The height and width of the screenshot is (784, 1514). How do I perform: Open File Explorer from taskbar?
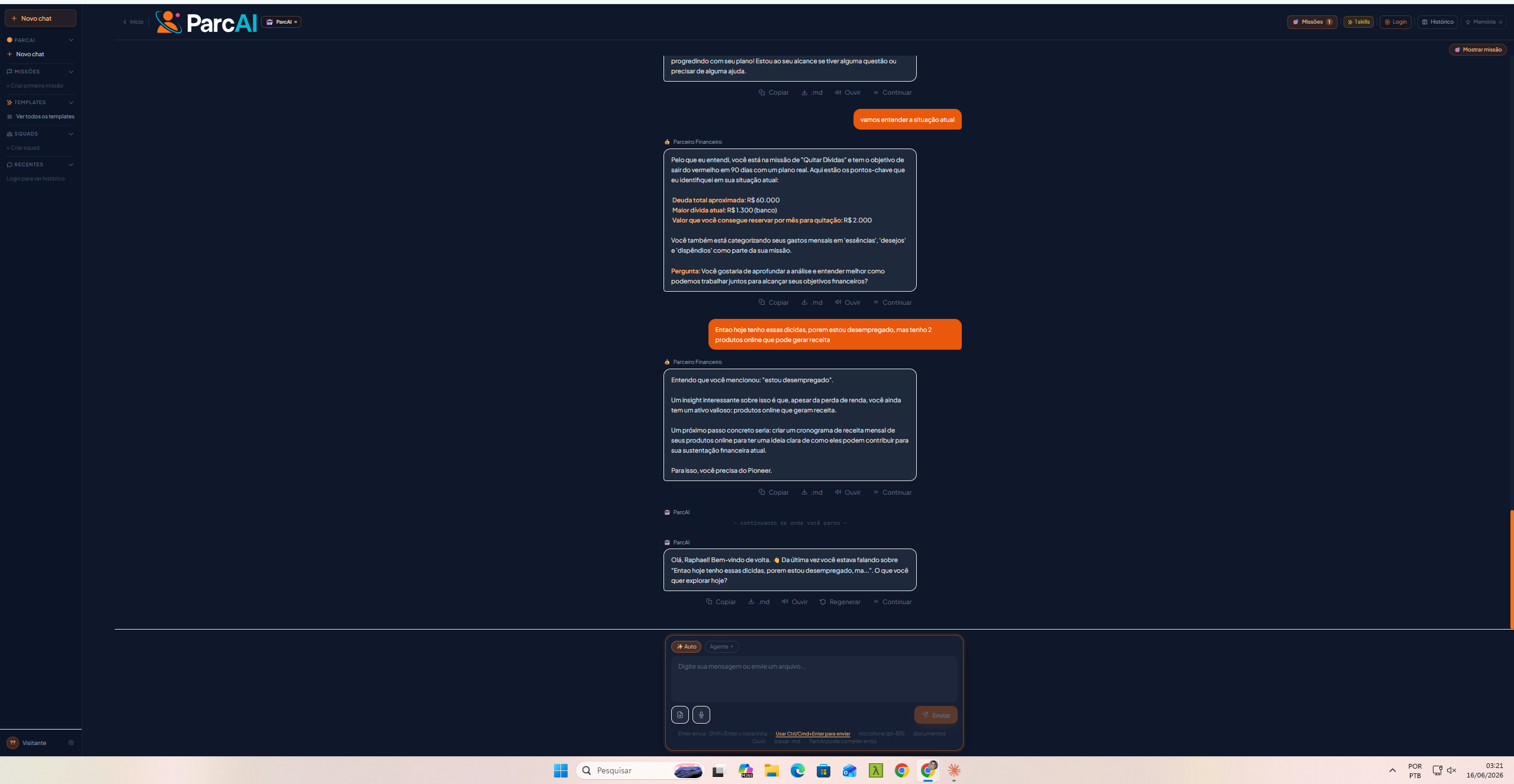tap(771, 770)
